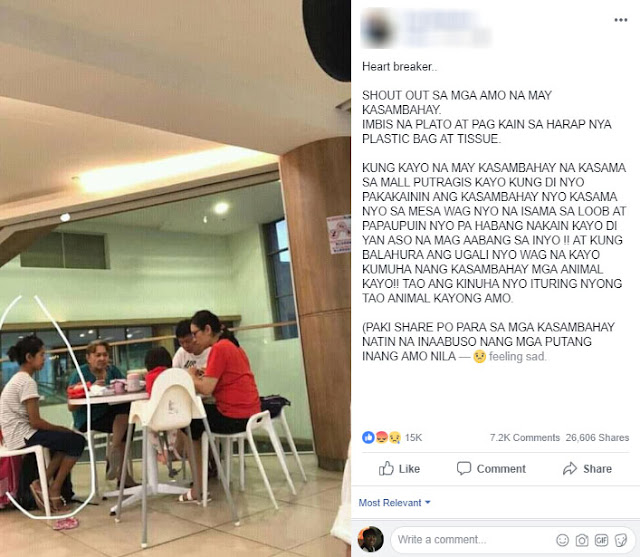Open the 7.2K Comments link
Screen dimensions: 640x557
pyautogui.click(x=524, y=437)
